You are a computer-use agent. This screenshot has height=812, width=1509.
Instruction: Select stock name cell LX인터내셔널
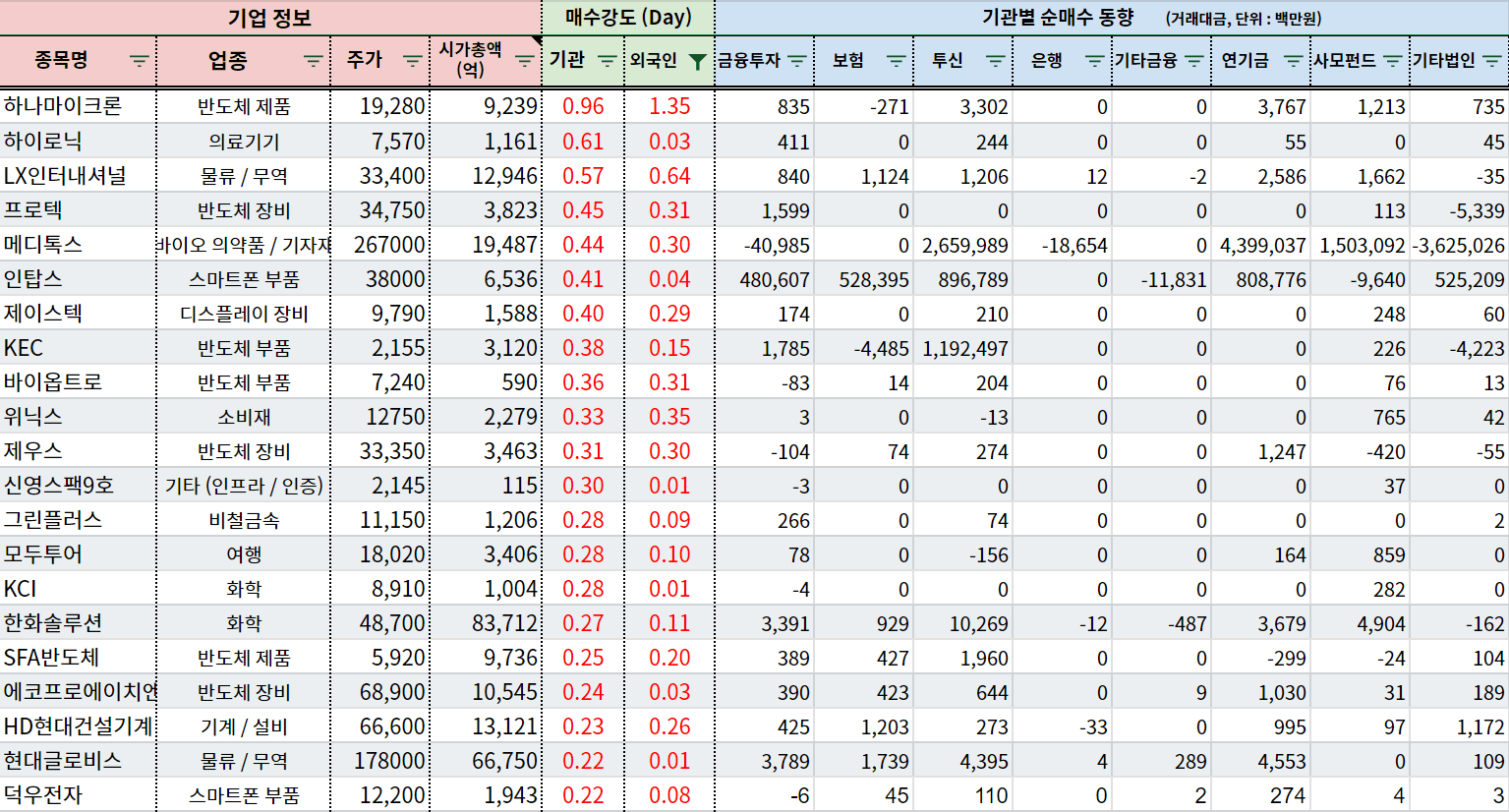[78, 176]
